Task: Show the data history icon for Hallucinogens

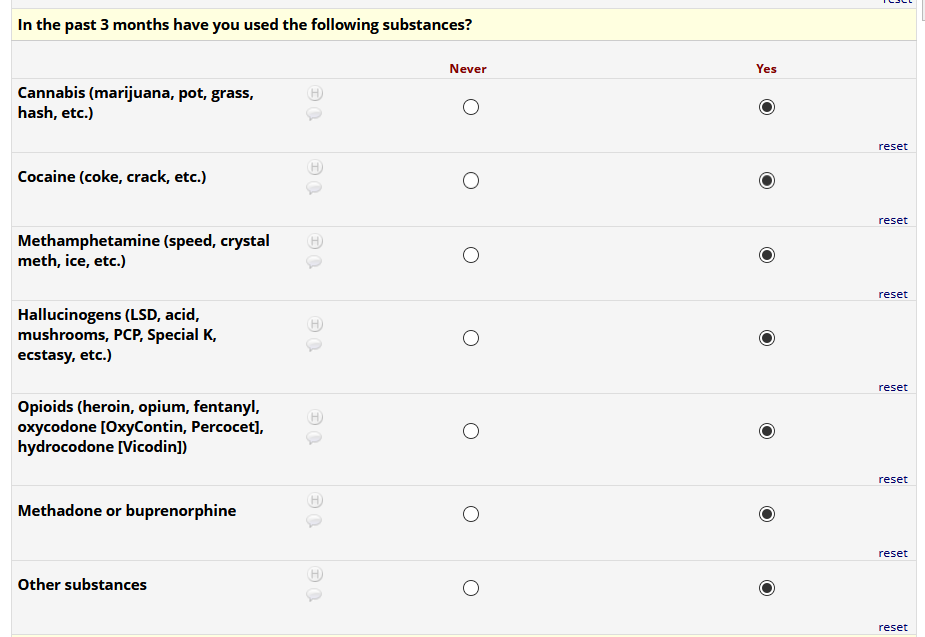Action: coord(314,324)
